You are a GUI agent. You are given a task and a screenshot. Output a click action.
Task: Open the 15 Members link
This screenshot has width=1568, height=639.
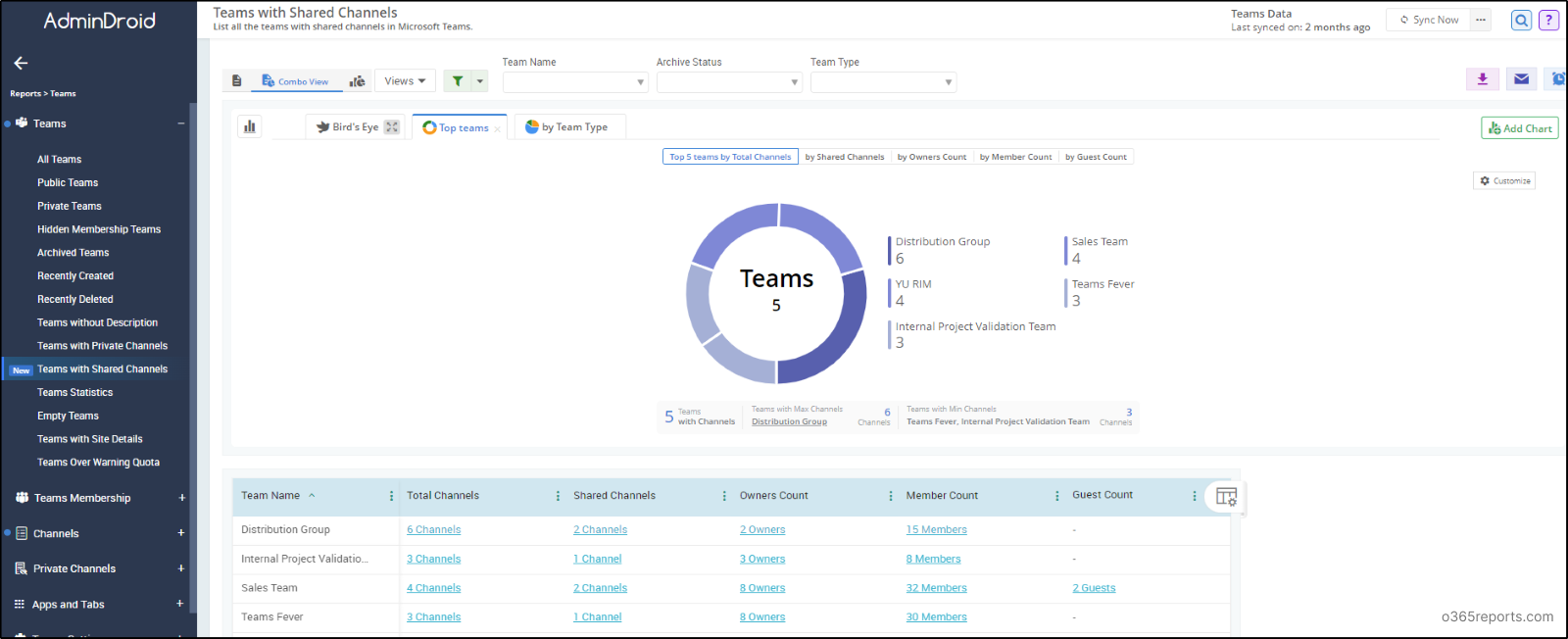[x=936, y=529]
